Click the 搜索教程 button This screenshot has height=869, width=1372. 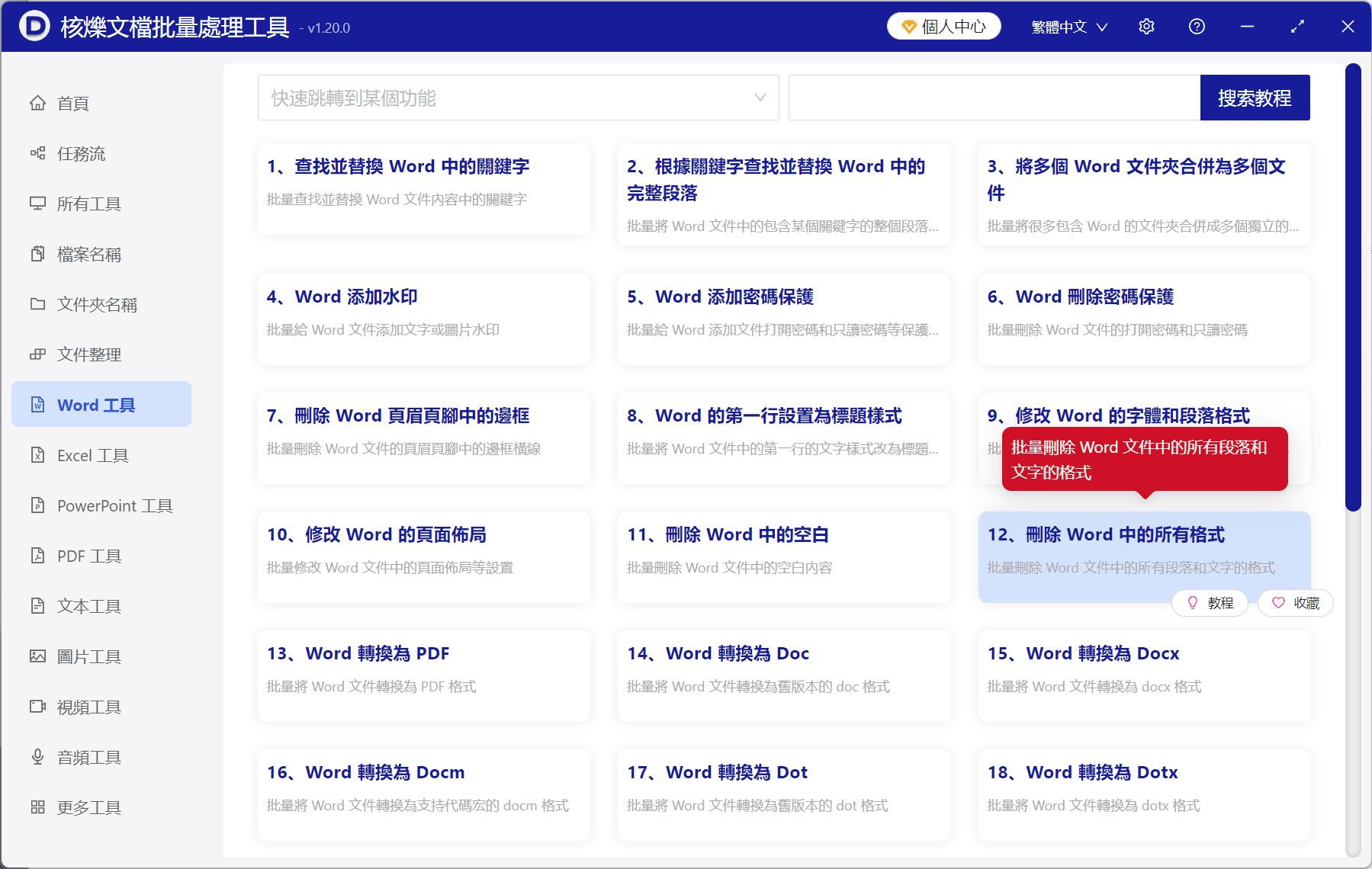1255,98
